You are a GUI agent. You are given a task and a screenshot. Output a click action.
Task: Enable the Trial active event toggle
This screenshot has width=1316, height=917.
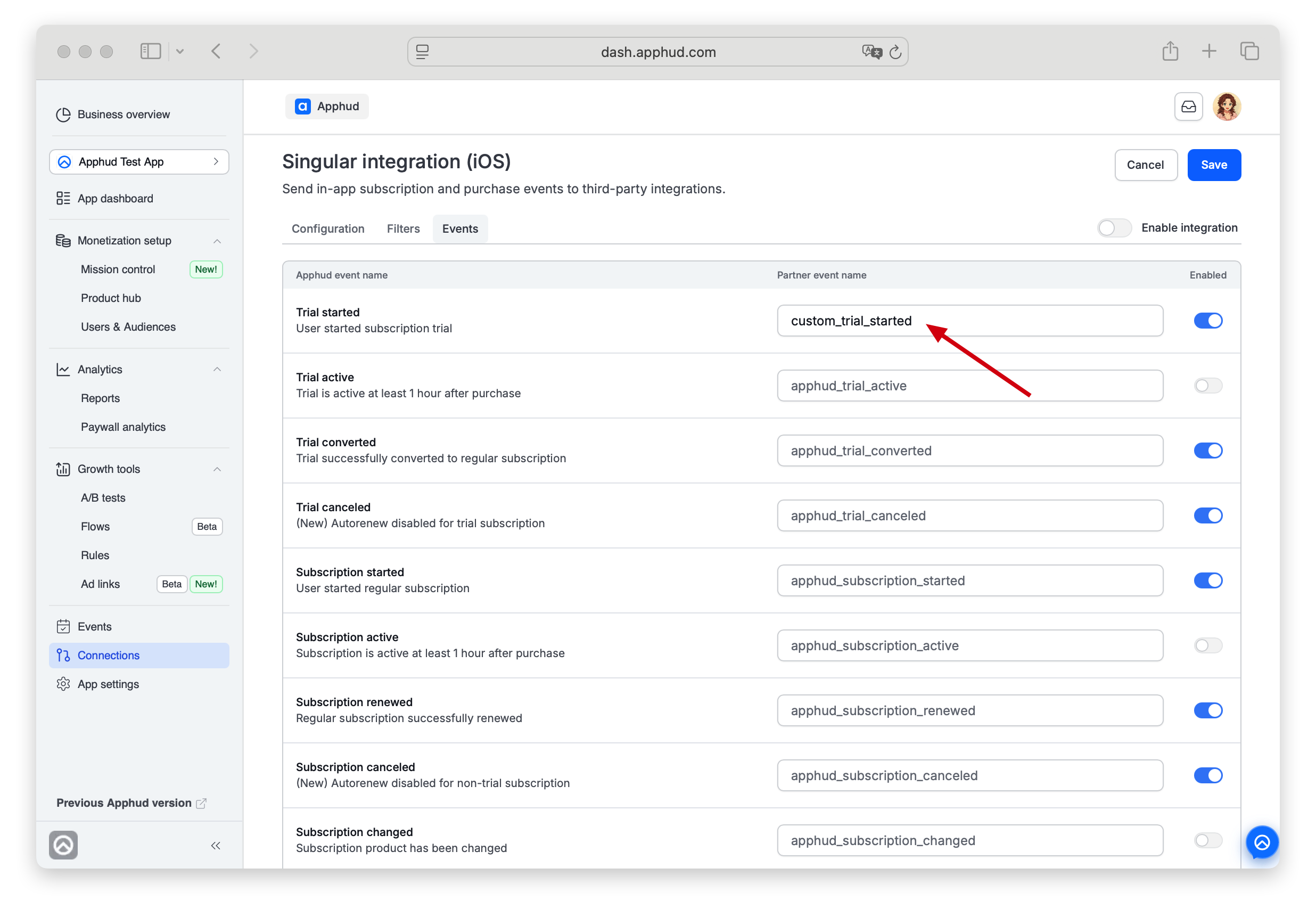pos(1208,386)
